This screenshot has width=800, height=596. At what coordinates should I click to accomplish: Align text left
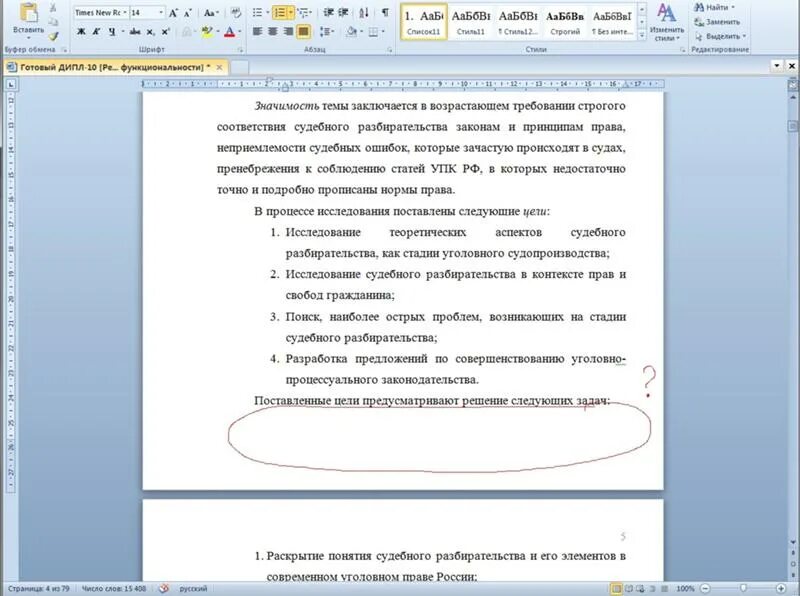pyautogui.click(x=258, y=32)
